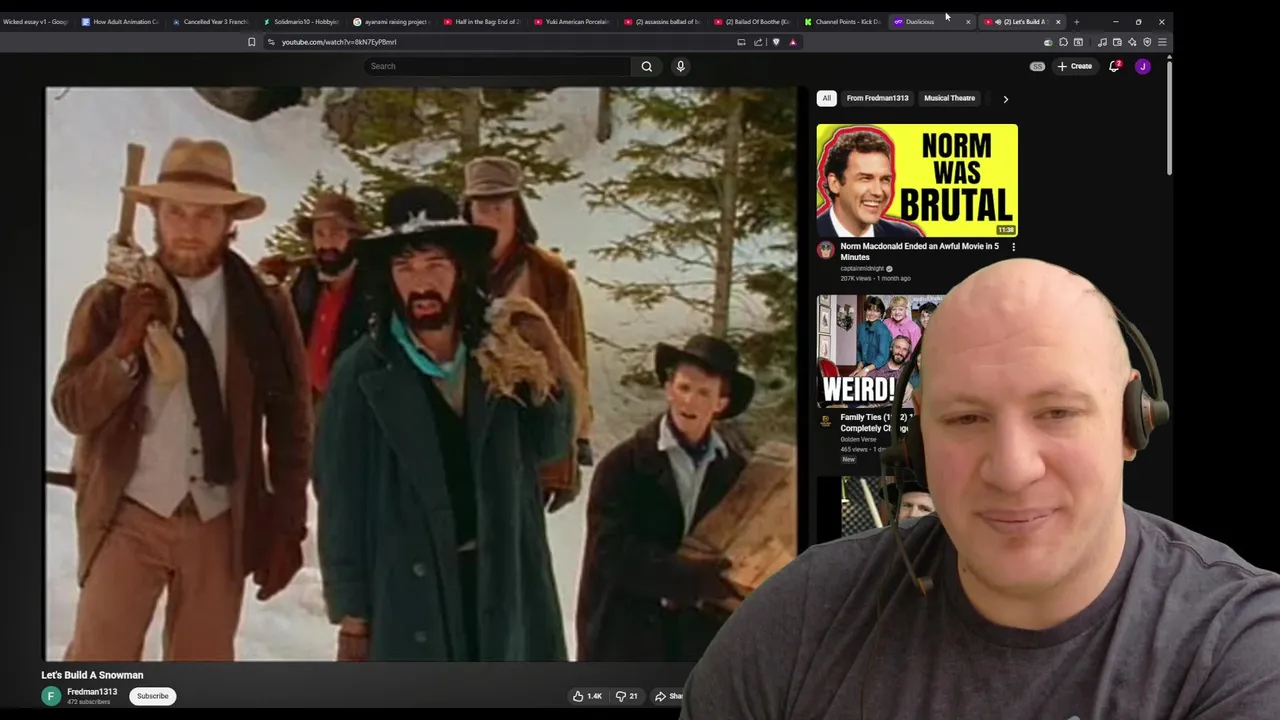This screenshot has height=720, width=1280.
Task: Switch to Cancelled Year 3 Franchise tab
Action: pos(210,21)
